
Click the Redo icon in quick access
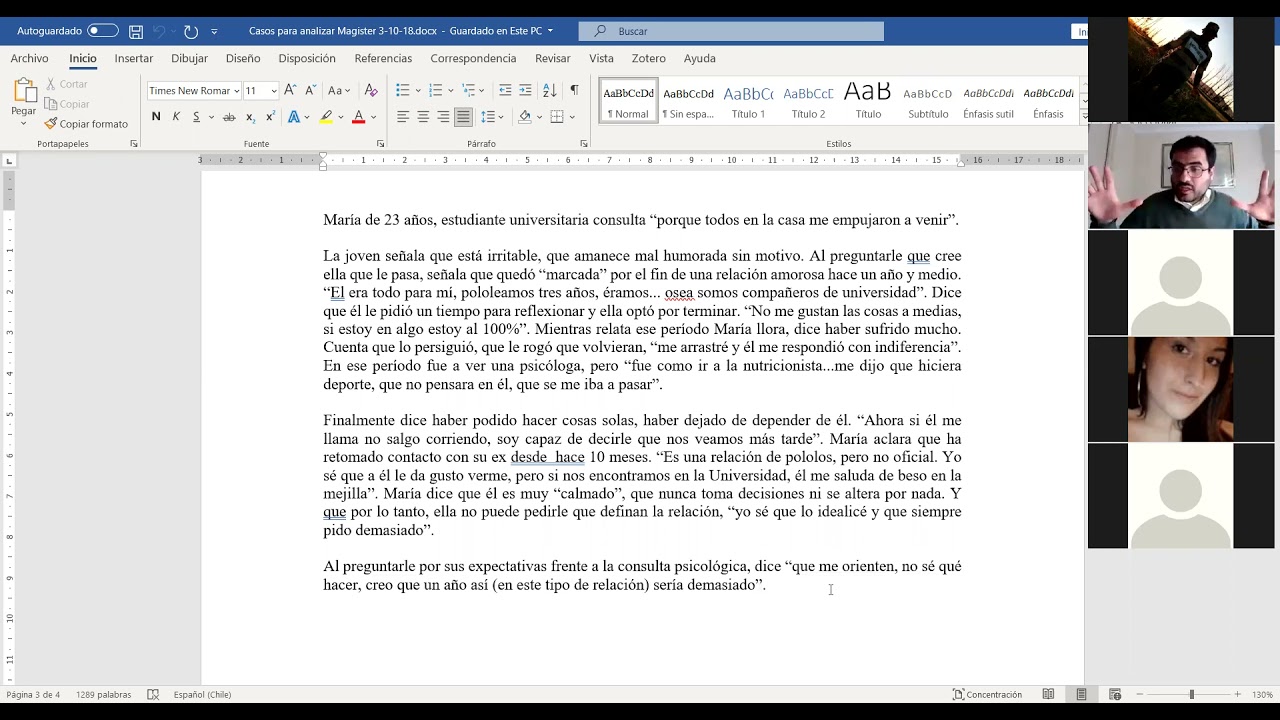point(191,32)
